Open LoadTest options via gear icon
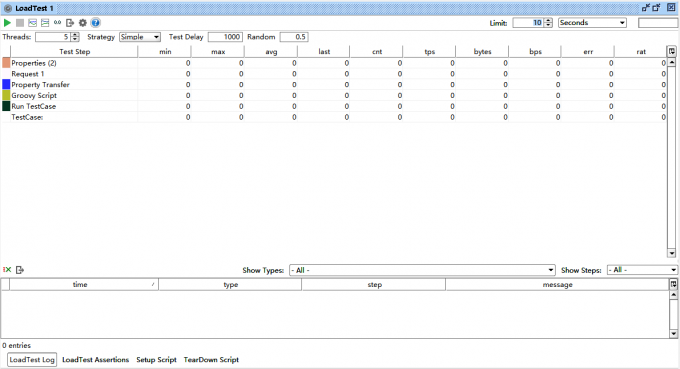The image size is (680, 369). [82, 23]
